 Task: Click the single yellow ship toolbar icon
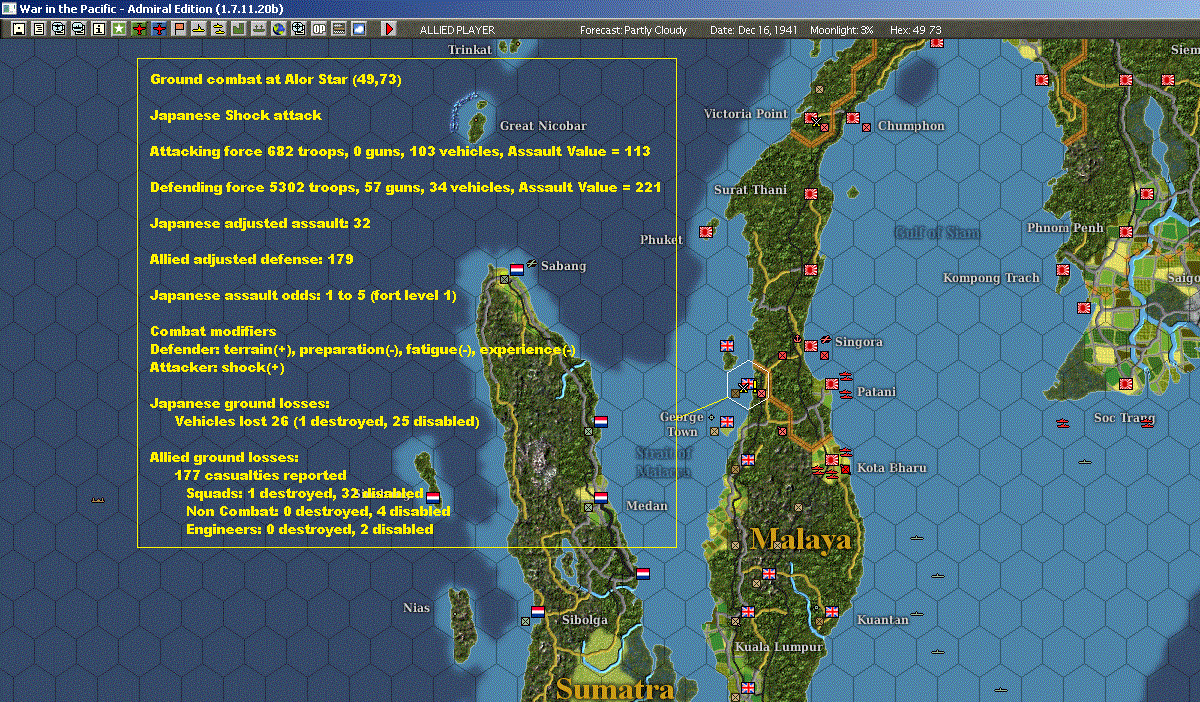(x=199, y=29)
